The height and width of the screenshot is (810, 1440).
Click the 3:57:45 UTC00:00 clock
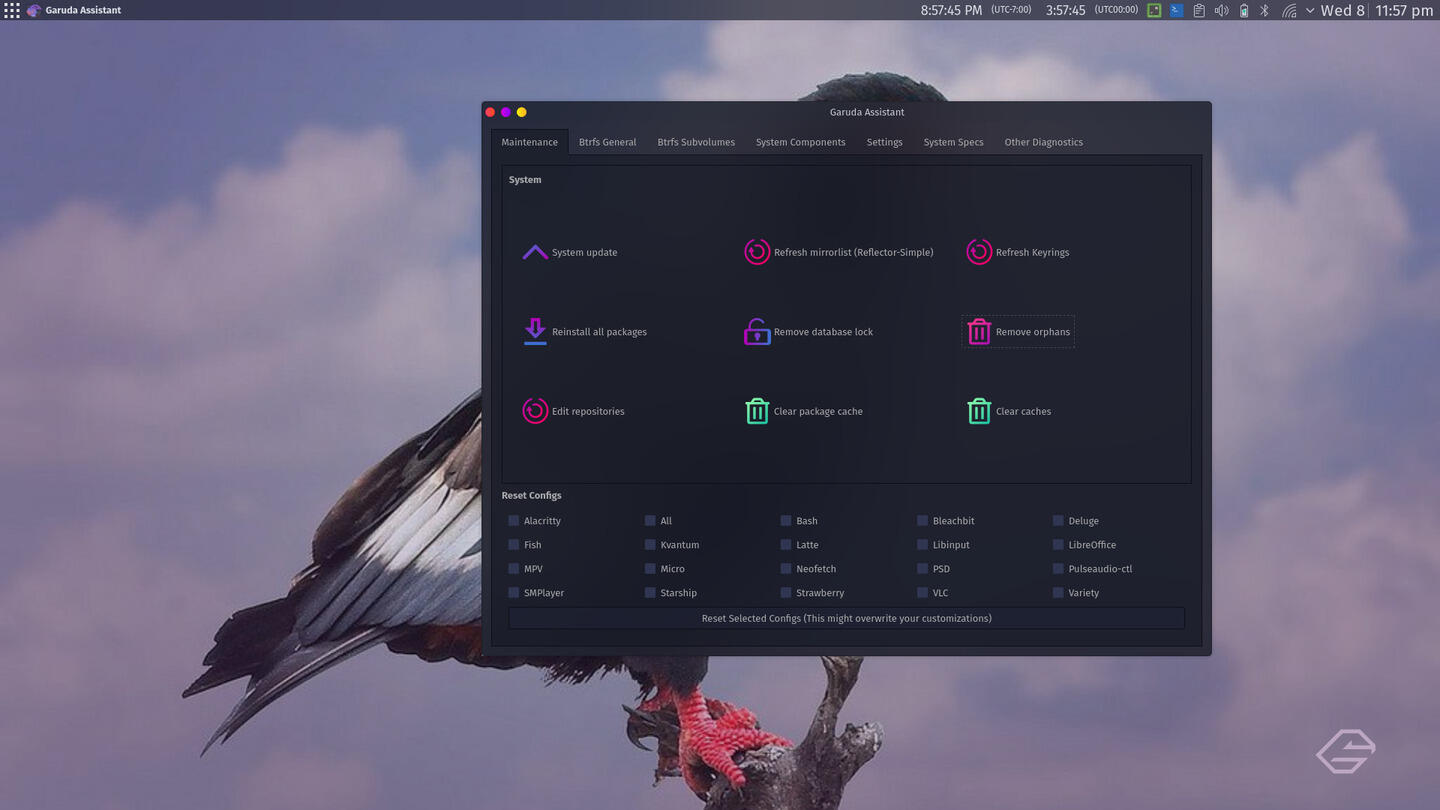(x=1092, y=10)
